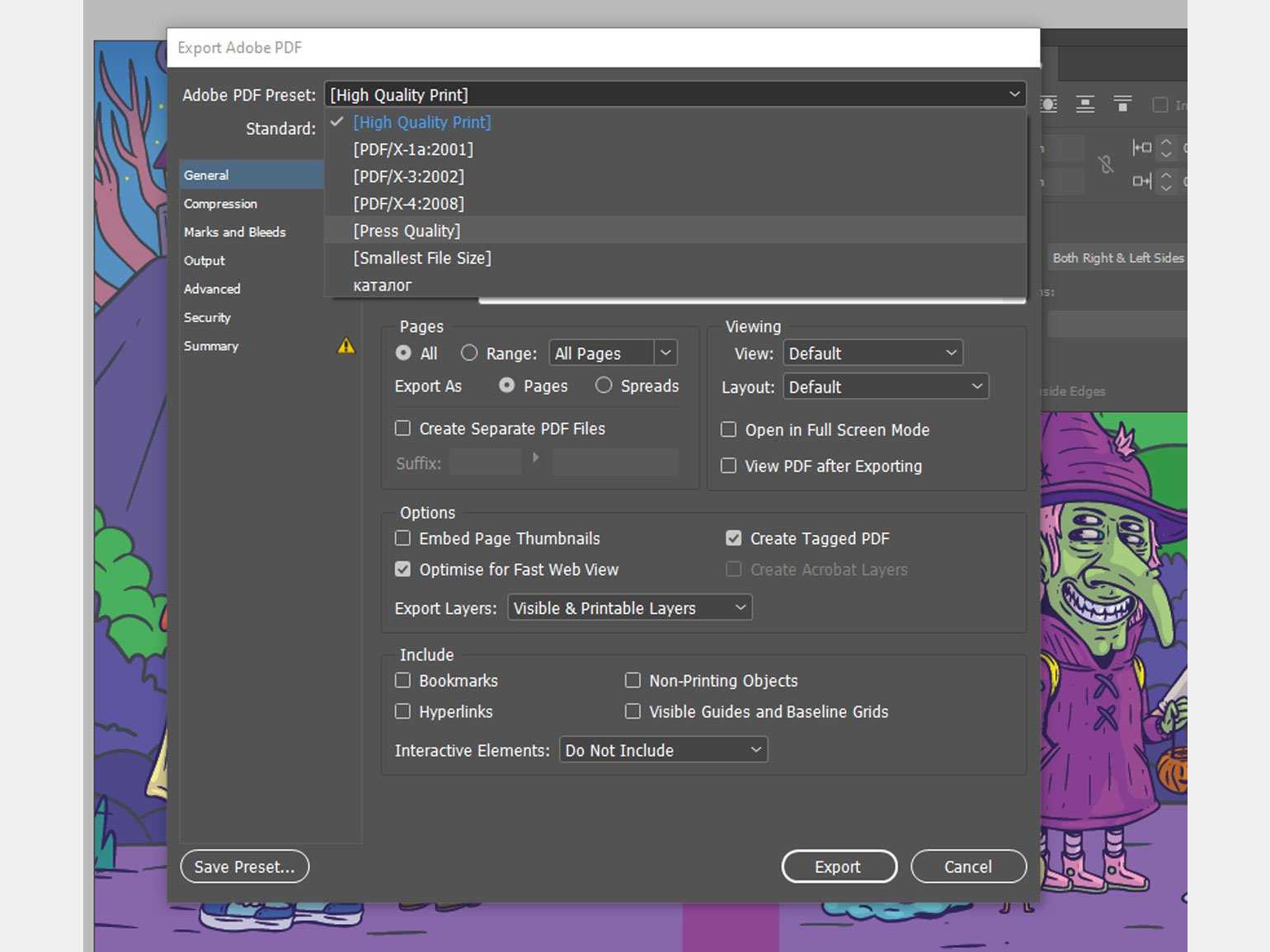Open the Viewing Layout dropdown
The image size is (1270, 952).
point(885,387)
